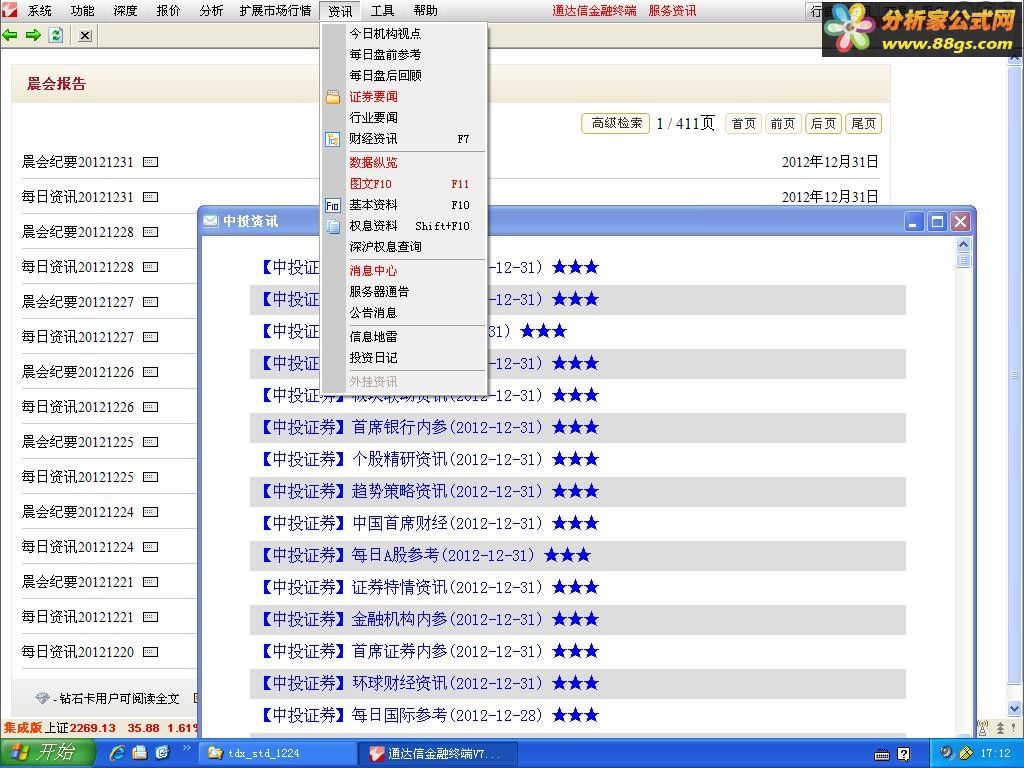Click the document icon next to 每日资讯20121220
The width and height of the screenshot is (1024, 768).
[150, 651]
